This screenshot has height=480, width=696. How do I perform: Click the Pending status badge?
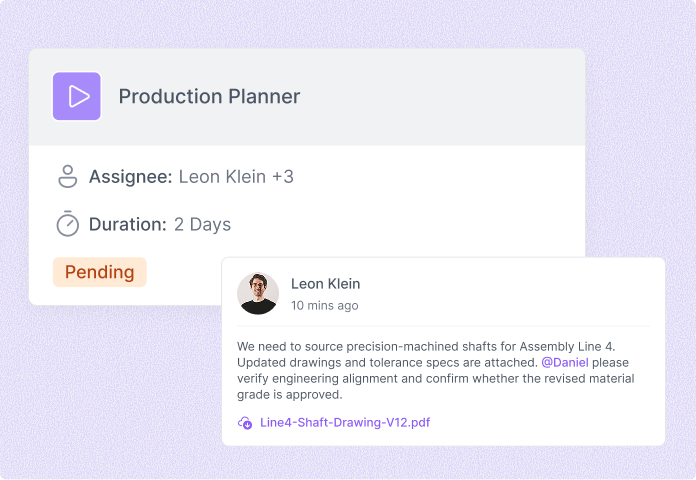pyautogui.click(x=99, y=272)
